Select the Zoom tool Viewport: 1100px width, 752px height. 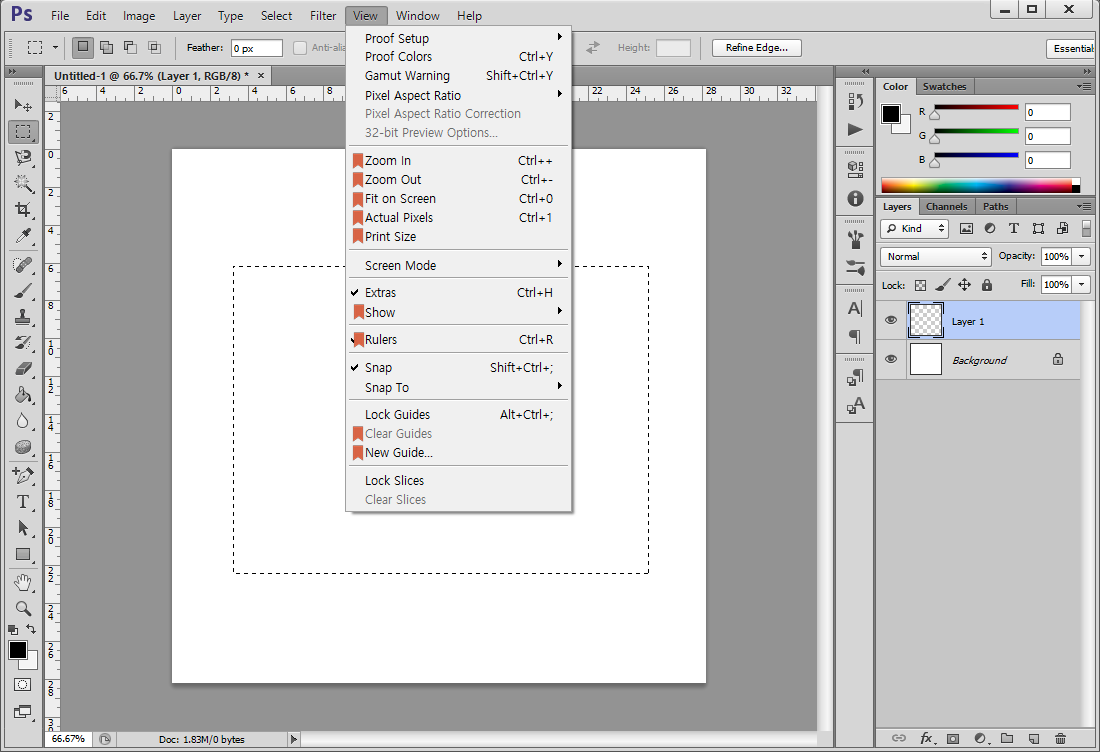tap(23, 608)
